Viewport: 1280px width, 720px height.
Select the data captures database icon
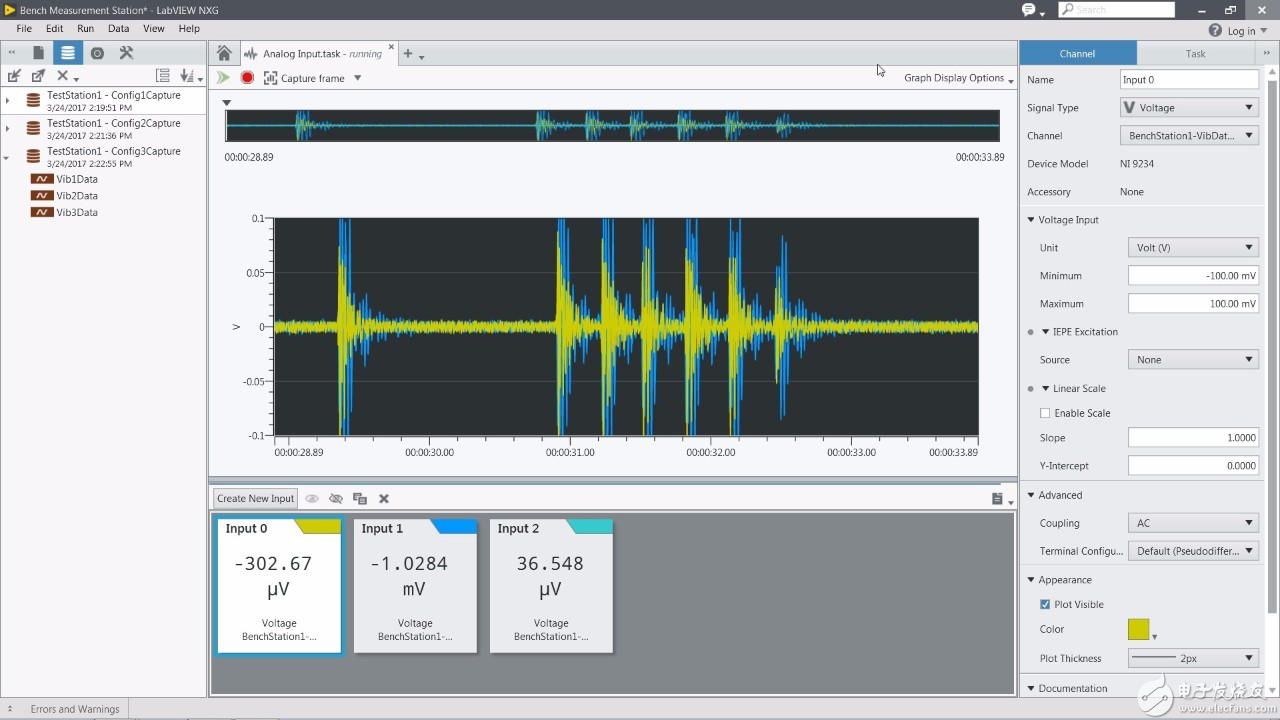[x=68, y=53]
